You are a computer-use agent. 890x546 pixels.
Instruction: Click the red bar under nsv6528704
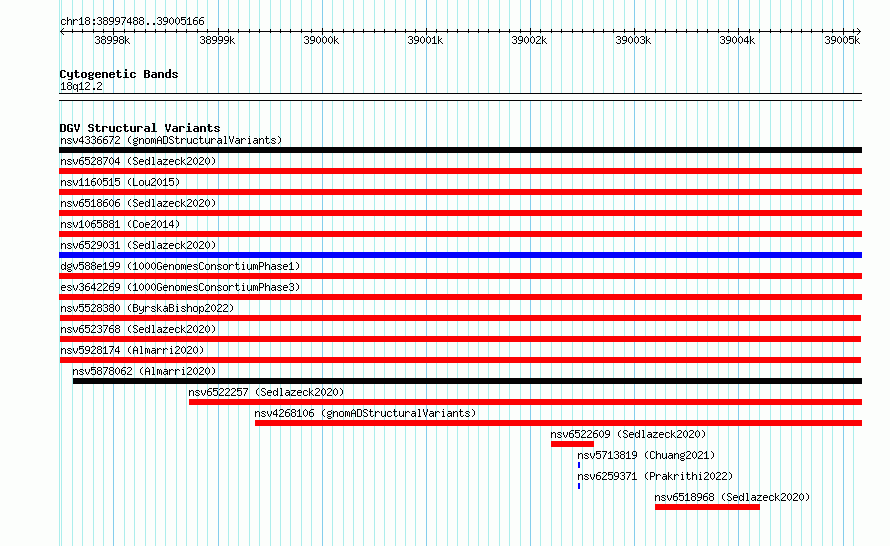[x=460, y=171]
